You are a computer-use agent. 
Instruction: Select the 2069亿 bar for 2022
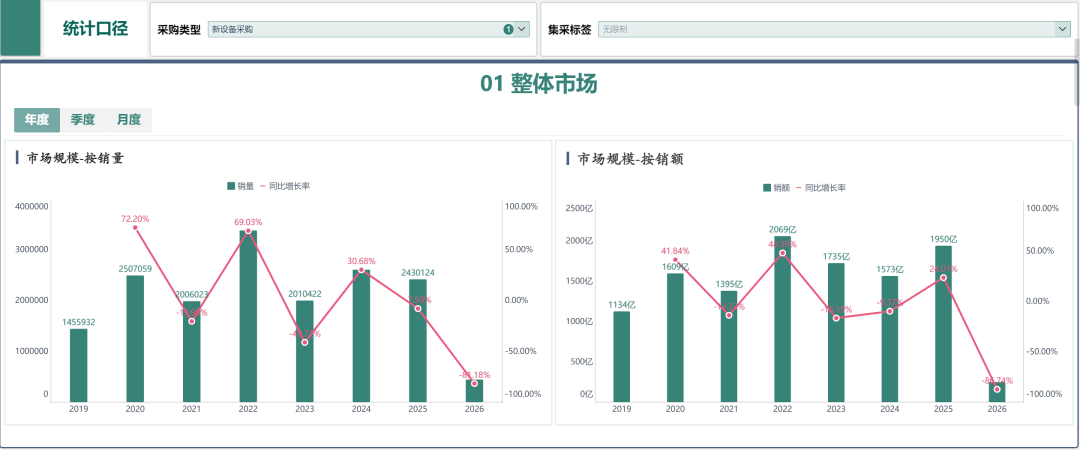click(x=782, y=319)
